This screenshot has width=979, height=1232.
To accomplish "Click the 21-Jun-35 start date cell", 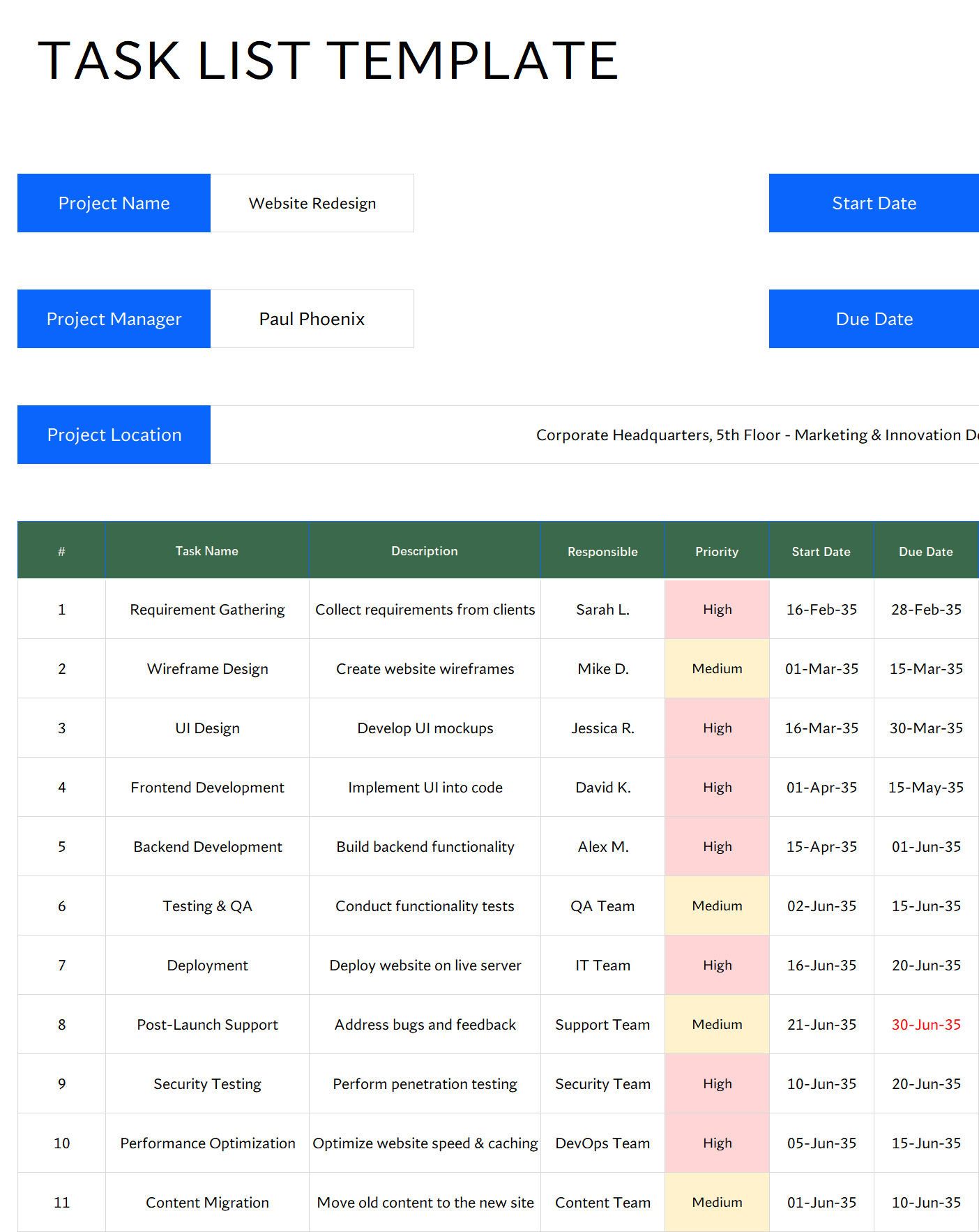I will [x=821, y=1025].
